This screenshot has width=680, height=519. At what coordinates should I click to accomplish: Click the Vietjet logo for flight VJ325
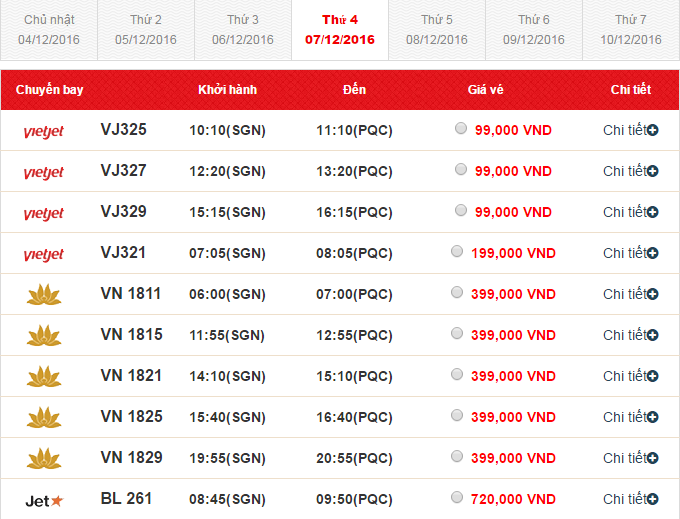pyautogui.click(x=43, y=131)
